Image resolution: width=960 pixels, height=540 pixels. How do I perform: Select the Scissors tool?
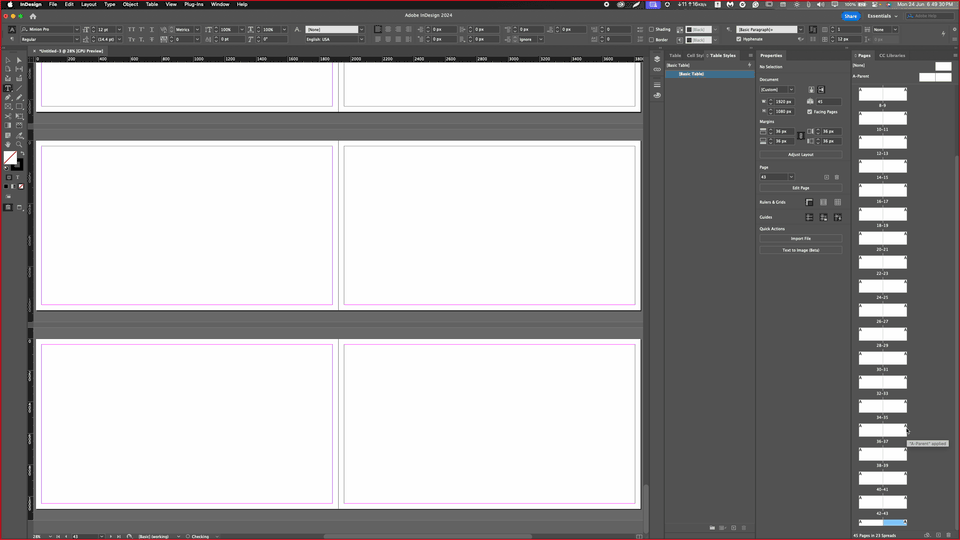pyautogui.click(x=8, y=116)
